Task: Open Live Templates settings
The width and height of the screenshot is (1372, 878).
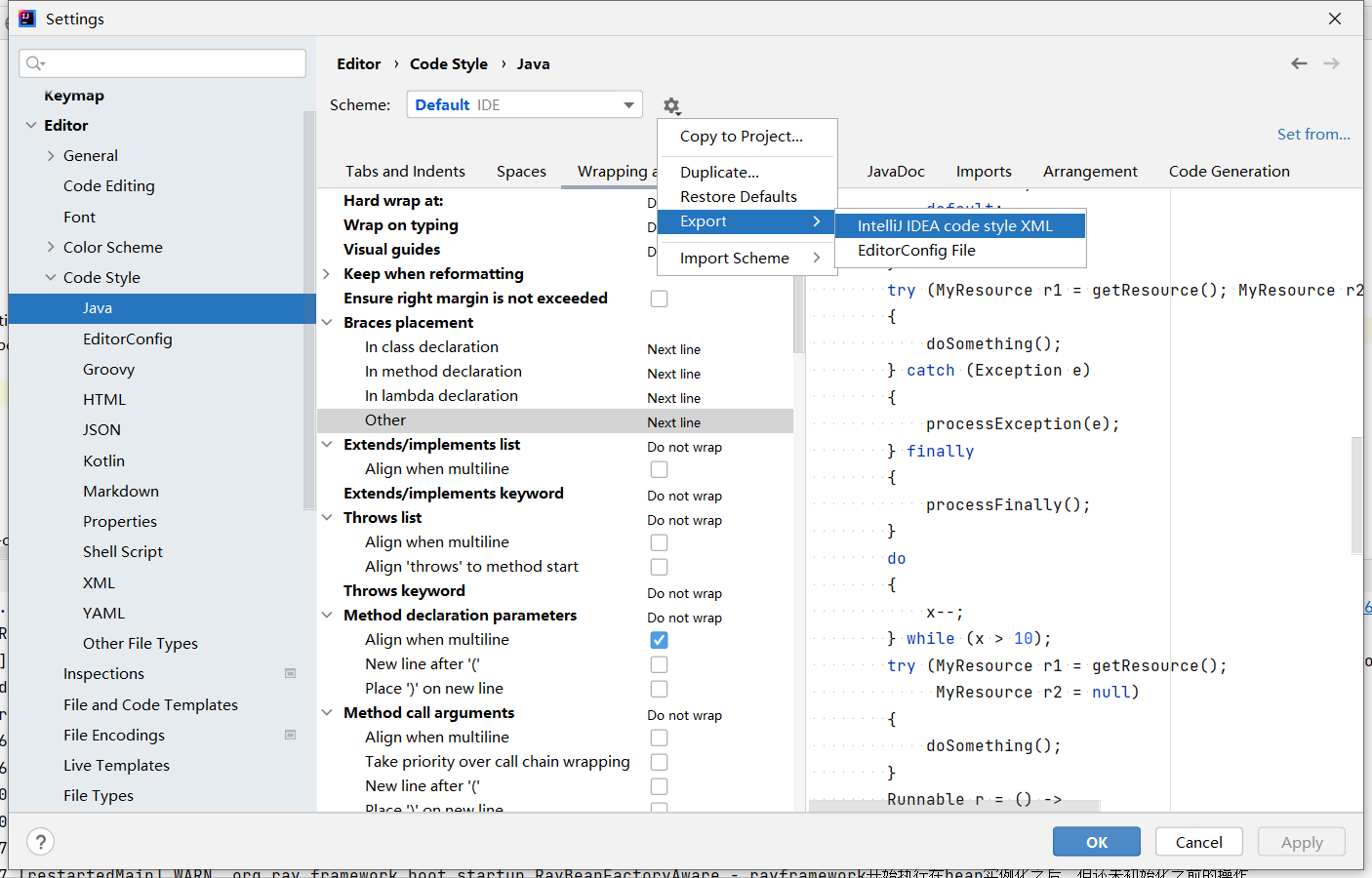Action: pos(116,765)
